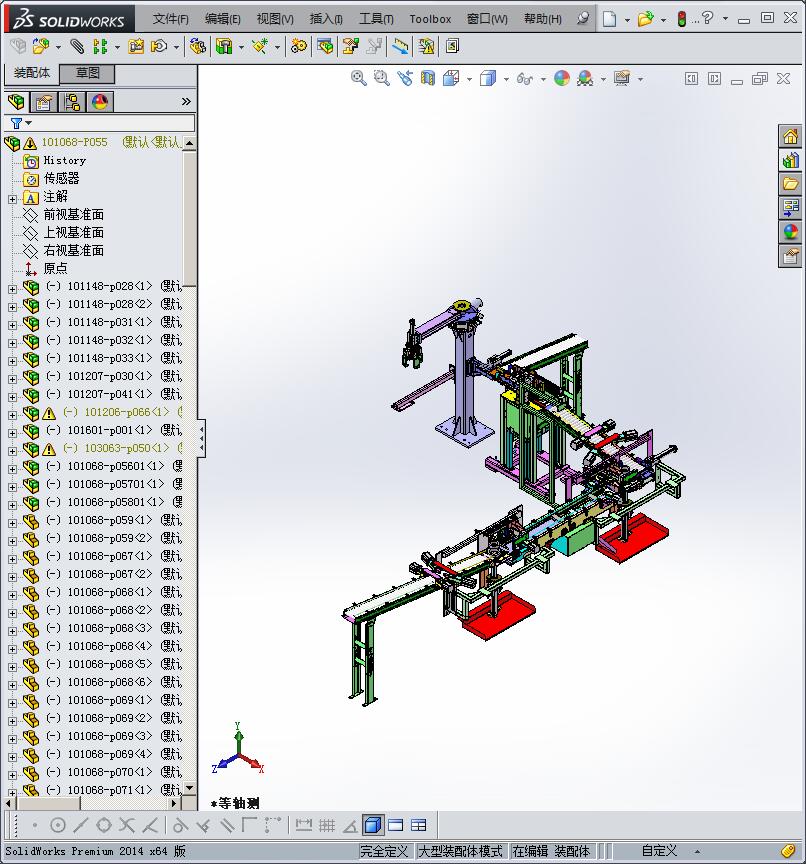Open the PropertyManager tab icon
The height and width of the screenshot is (864, 806).
(44, 102)
